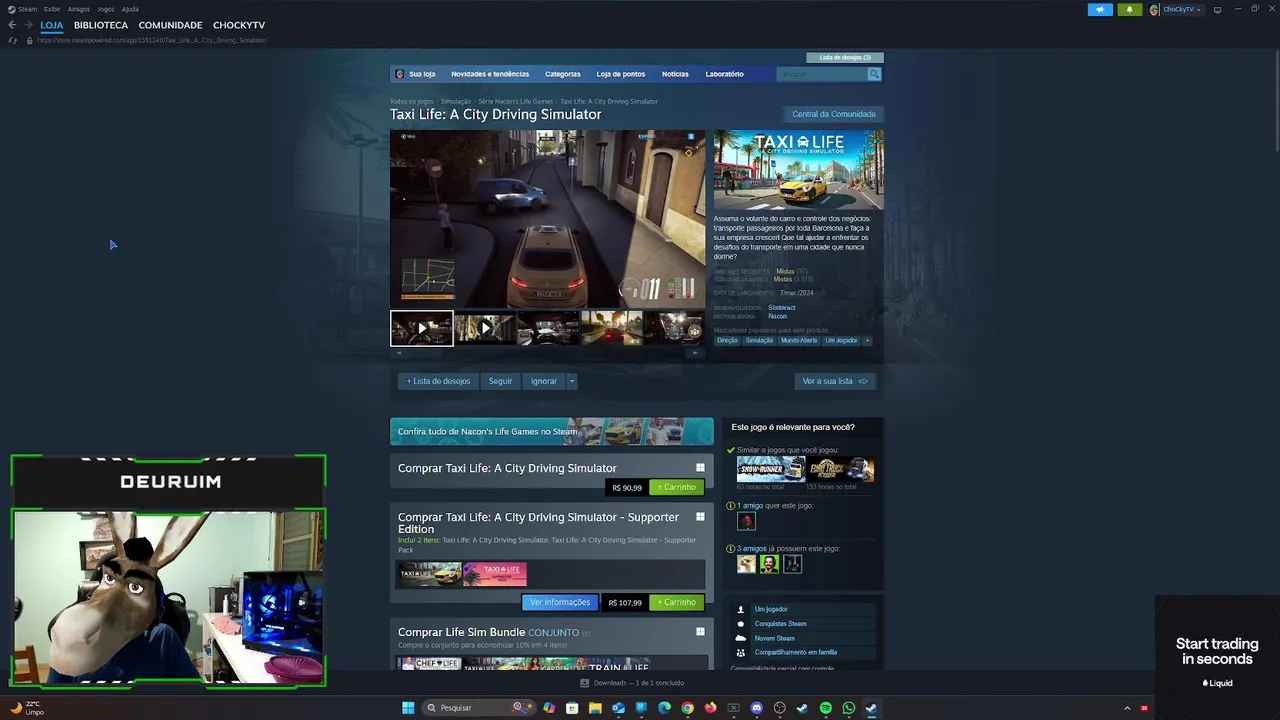1280x720 pixels.
Task: Go forward with the Steam forward arrow
Action: pos(28,25)
